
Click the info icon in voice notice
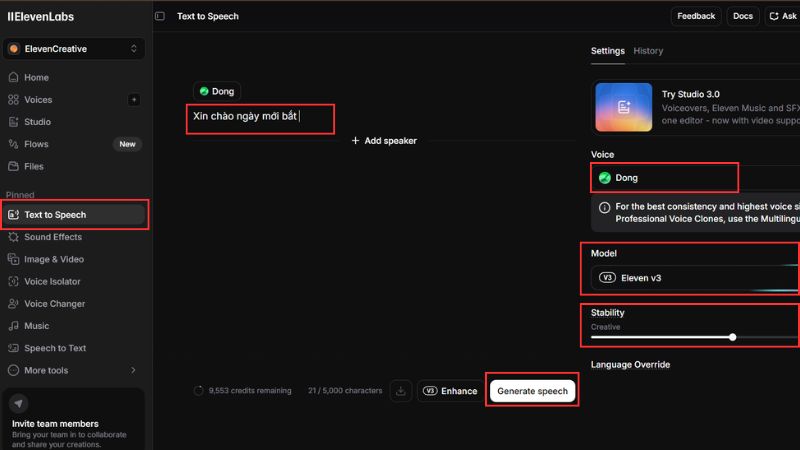(x=604, y=207)
